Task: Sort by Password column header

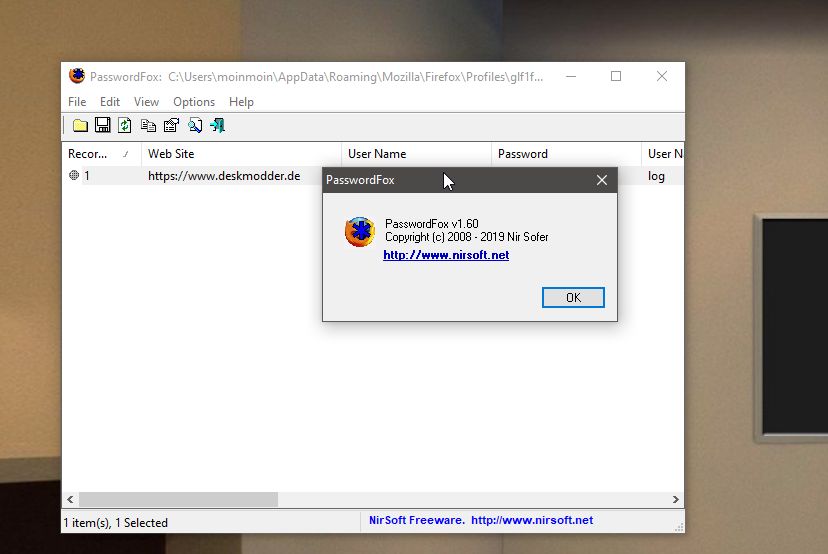Action: (566, 154)
